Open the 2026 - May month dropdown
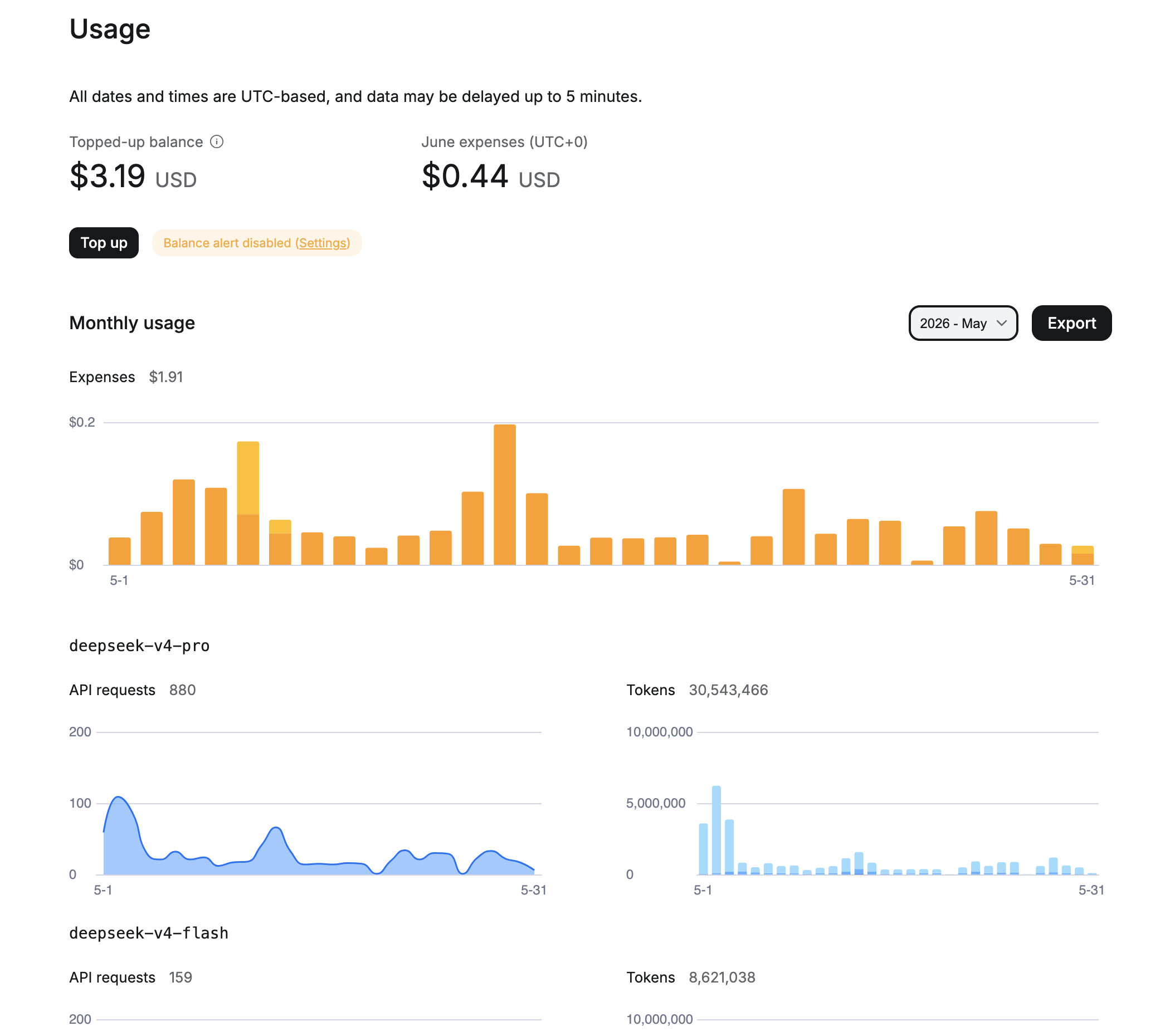 click(963, 323)
